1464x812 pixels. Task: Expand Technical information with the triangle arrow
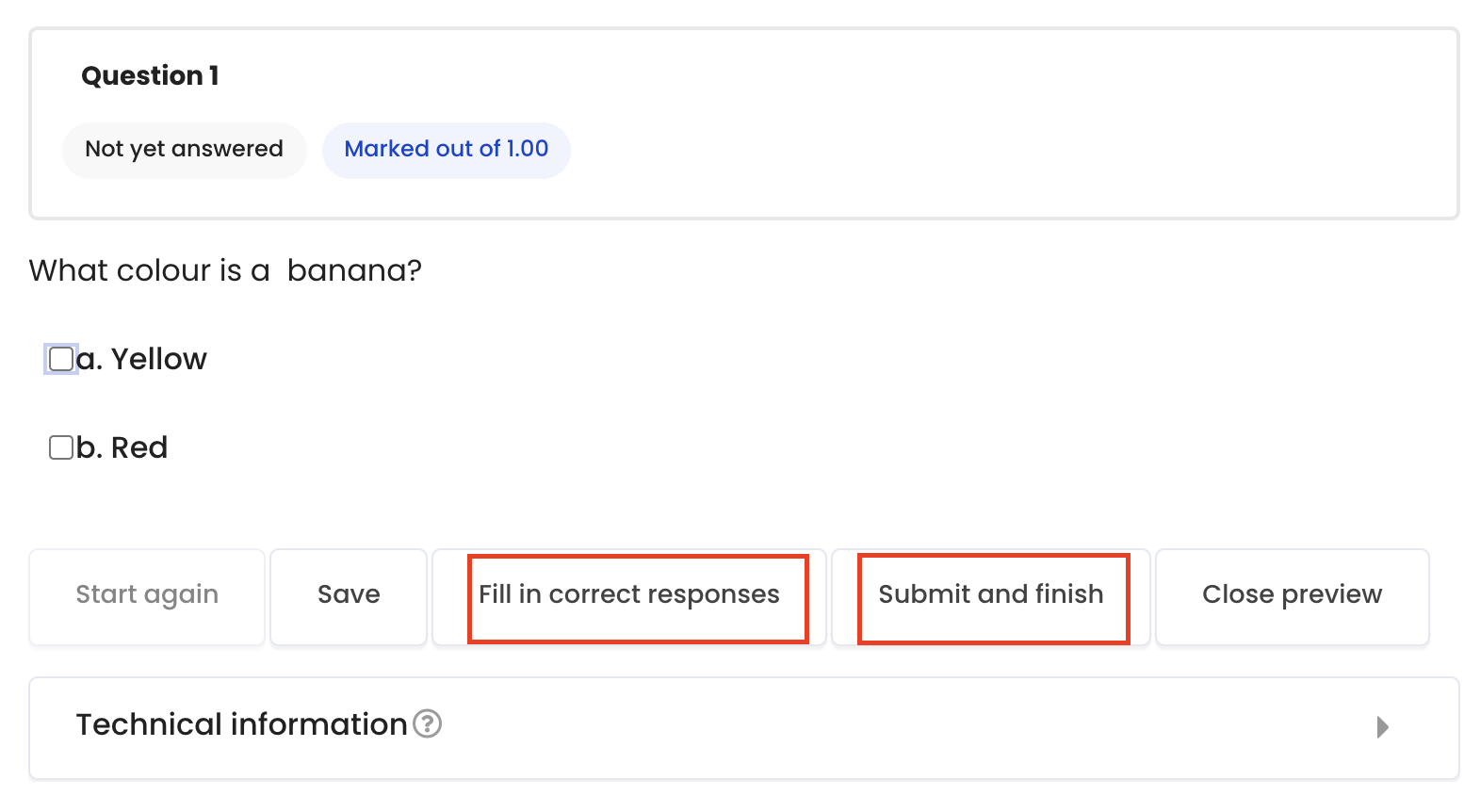tap(1382, 726)
